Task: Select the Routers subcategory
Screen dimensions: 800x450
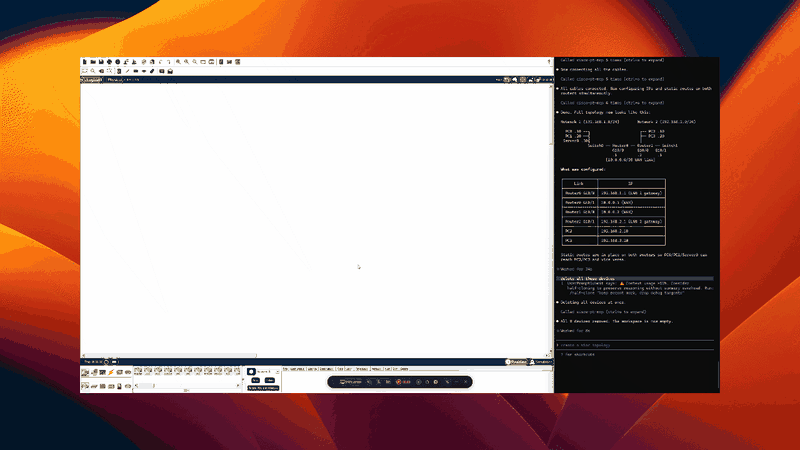Action: pos(85,386)
